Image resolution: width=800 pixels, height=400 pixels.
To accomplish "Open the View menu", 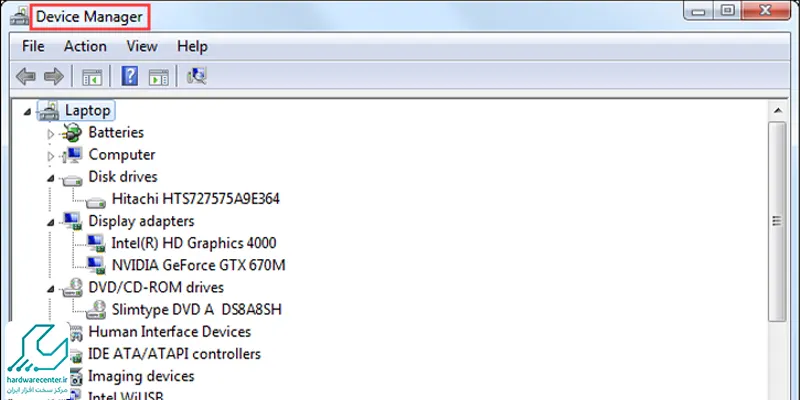I will [142, 46].
